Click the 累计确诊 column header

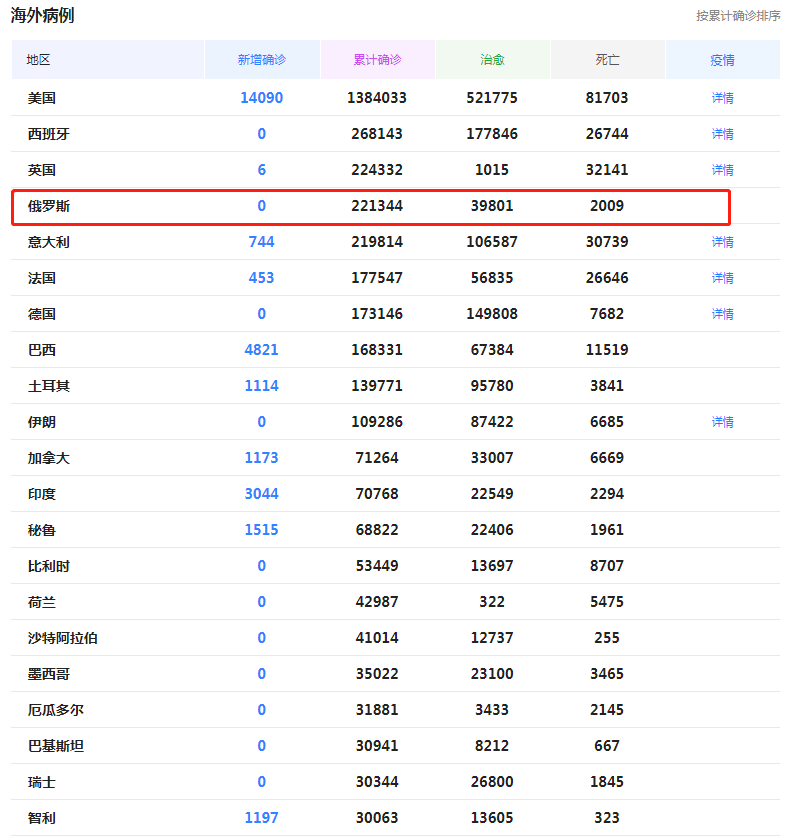(377, 59)
